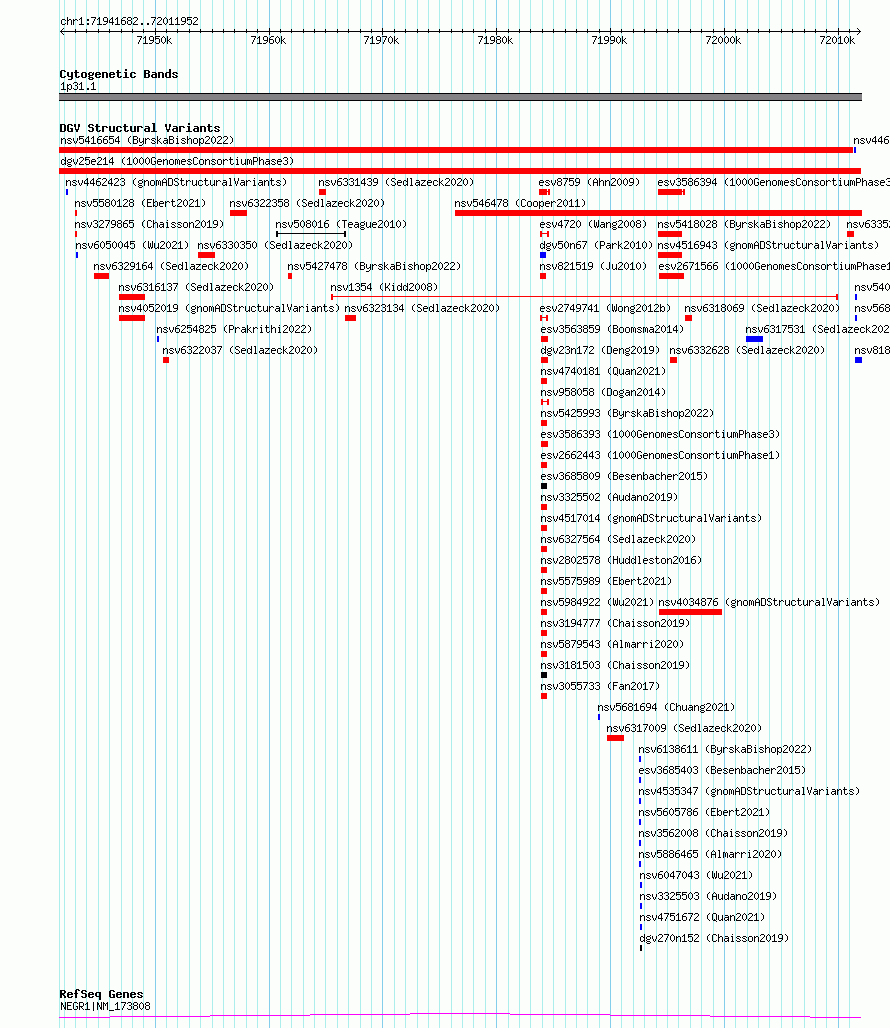Click the 71990k ruler label
The width and height of the screenshot is (890, 1028).
[x=609, y=41]
